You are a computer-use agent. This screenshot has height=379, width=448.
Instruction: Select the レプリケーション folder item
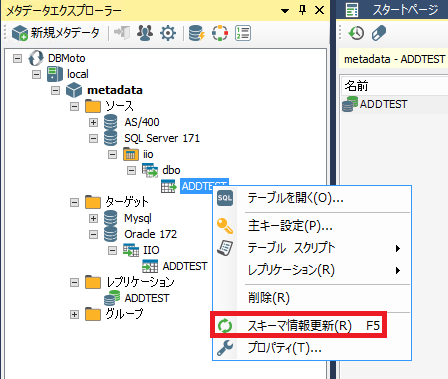(x=140, y=282)
